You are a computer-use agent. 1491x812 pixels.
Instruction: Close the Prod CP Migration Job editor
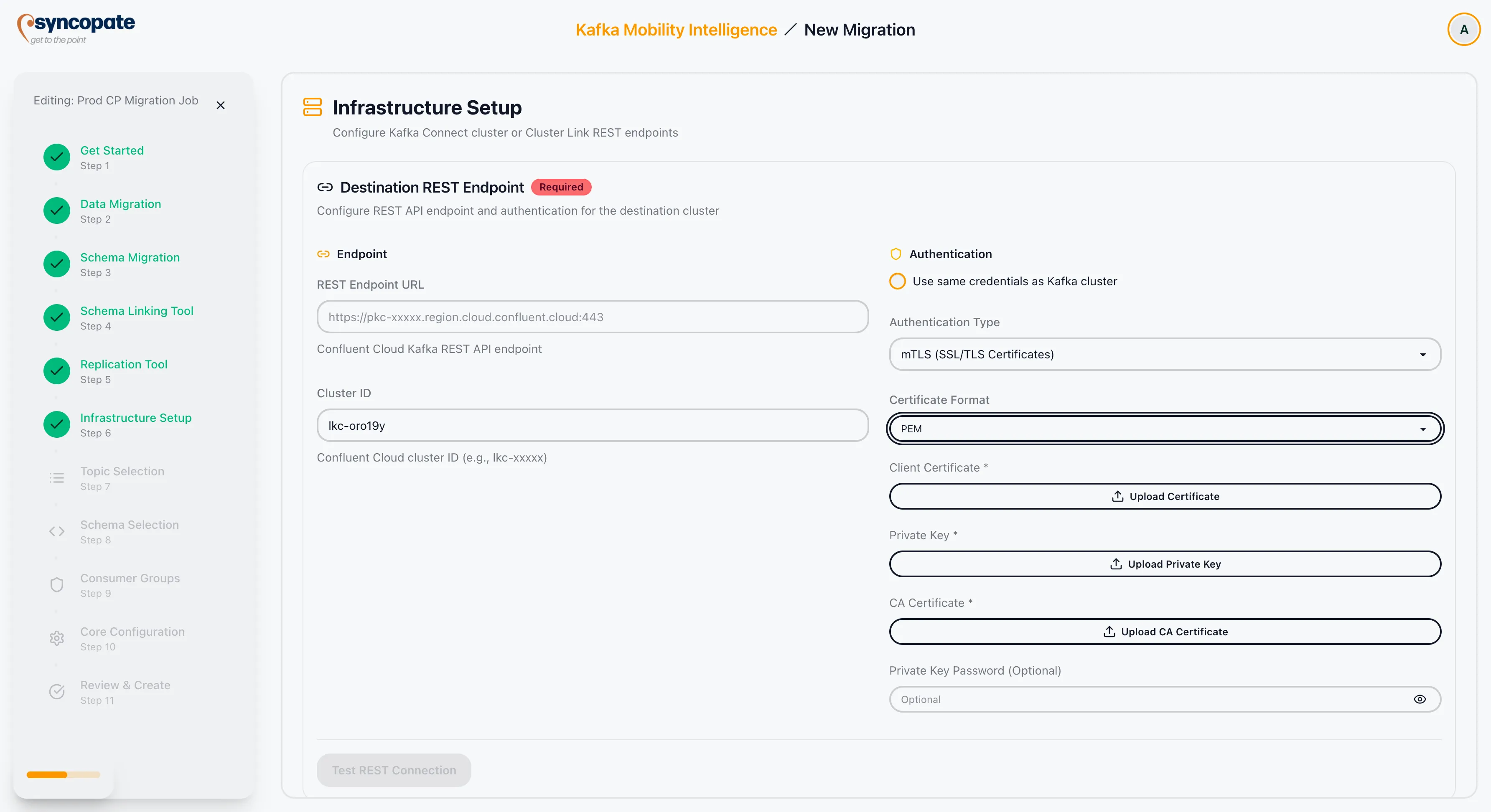[221, 105]
